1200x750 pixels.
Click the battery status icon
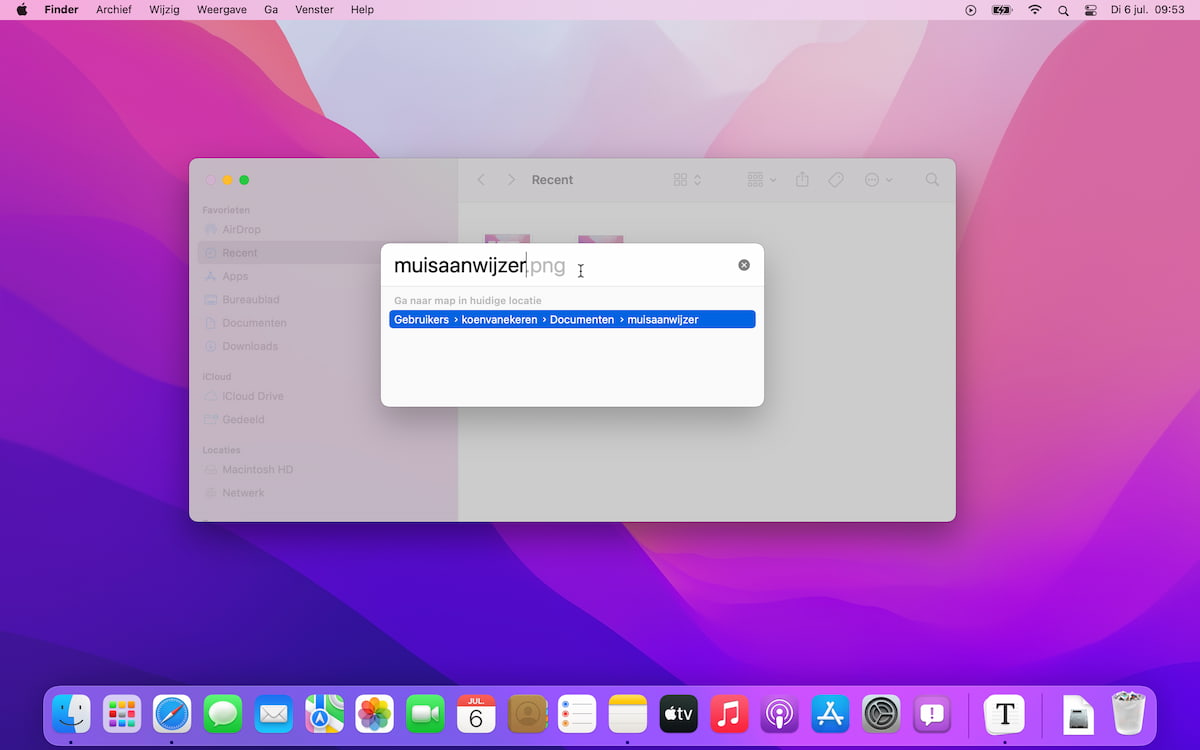(1001, 10)
